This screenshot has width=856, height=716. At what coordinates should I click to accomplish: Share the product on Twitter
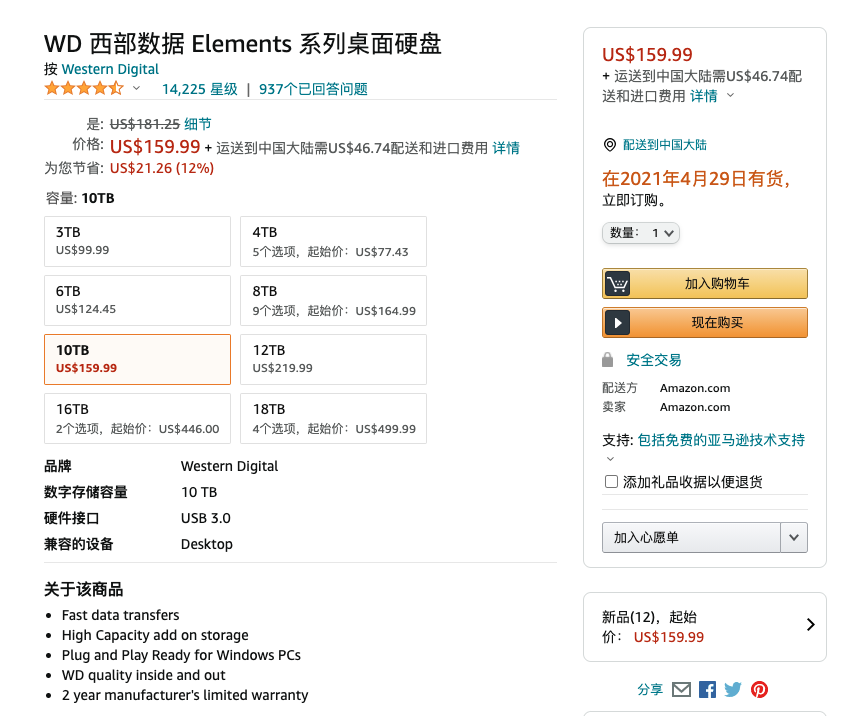[732, 689]
